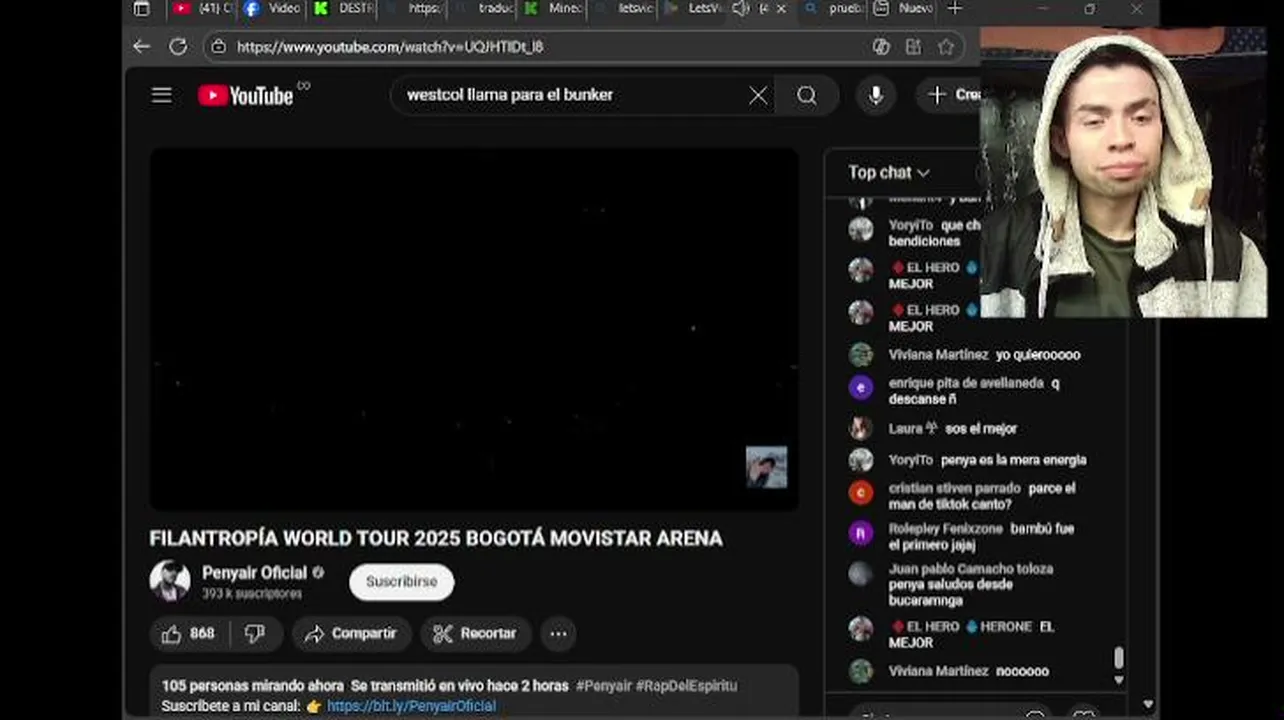Click enrique pita de avellaneda's avatar
The height and width of the screenshot is (720, 1284).
tap(861, 387)
